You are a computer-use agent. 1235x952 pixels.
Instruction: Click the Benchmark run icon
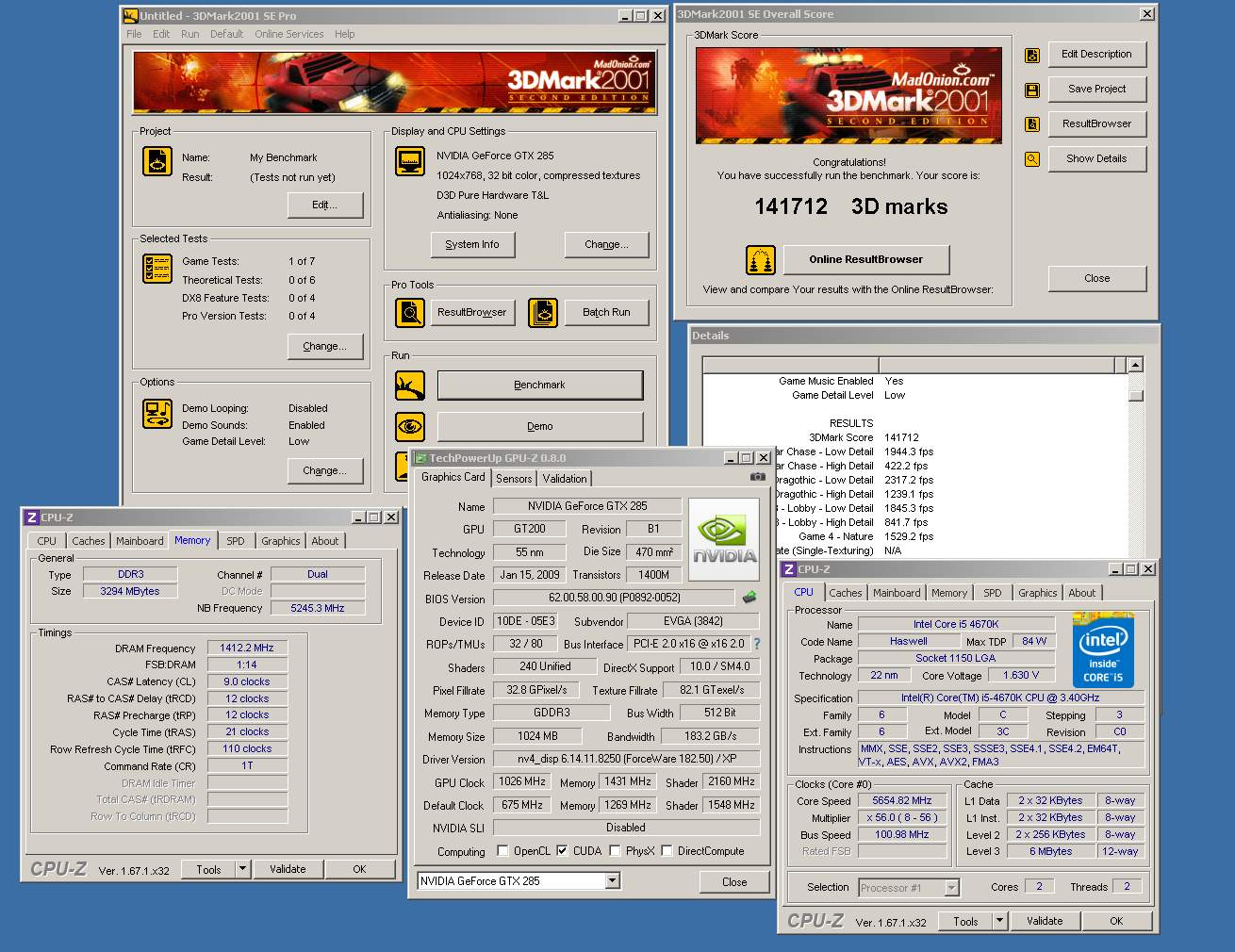(x=410, y=385)
